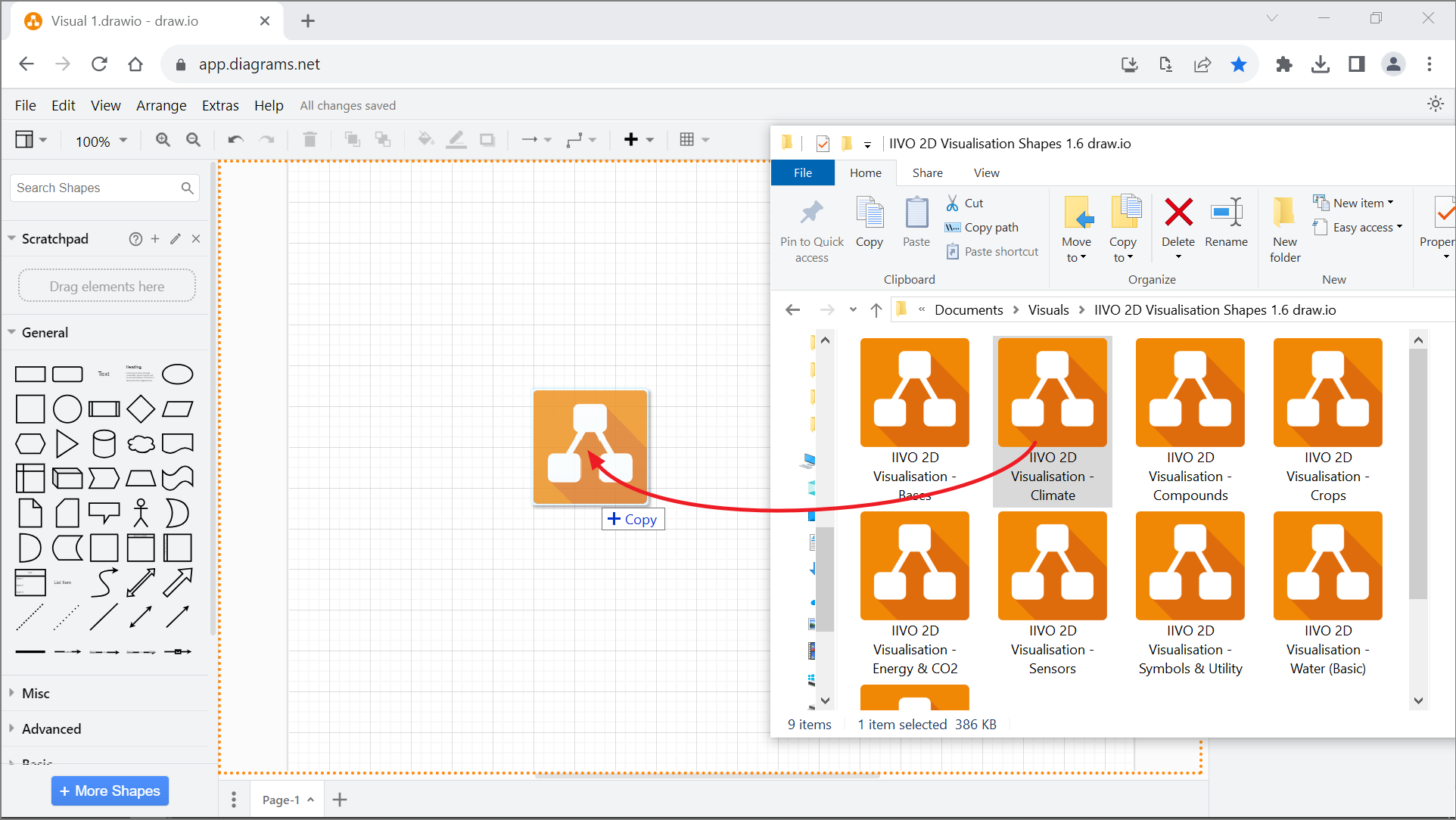
Task: Select the bidirectional arrow shape
Action: click(x=141, y=583)
